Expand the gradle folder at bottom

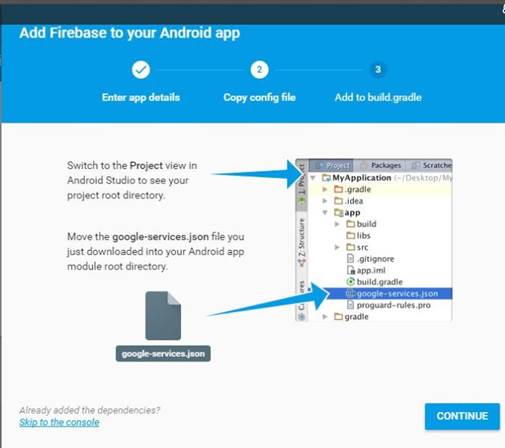pyautogui.click(x=325, y=316)
